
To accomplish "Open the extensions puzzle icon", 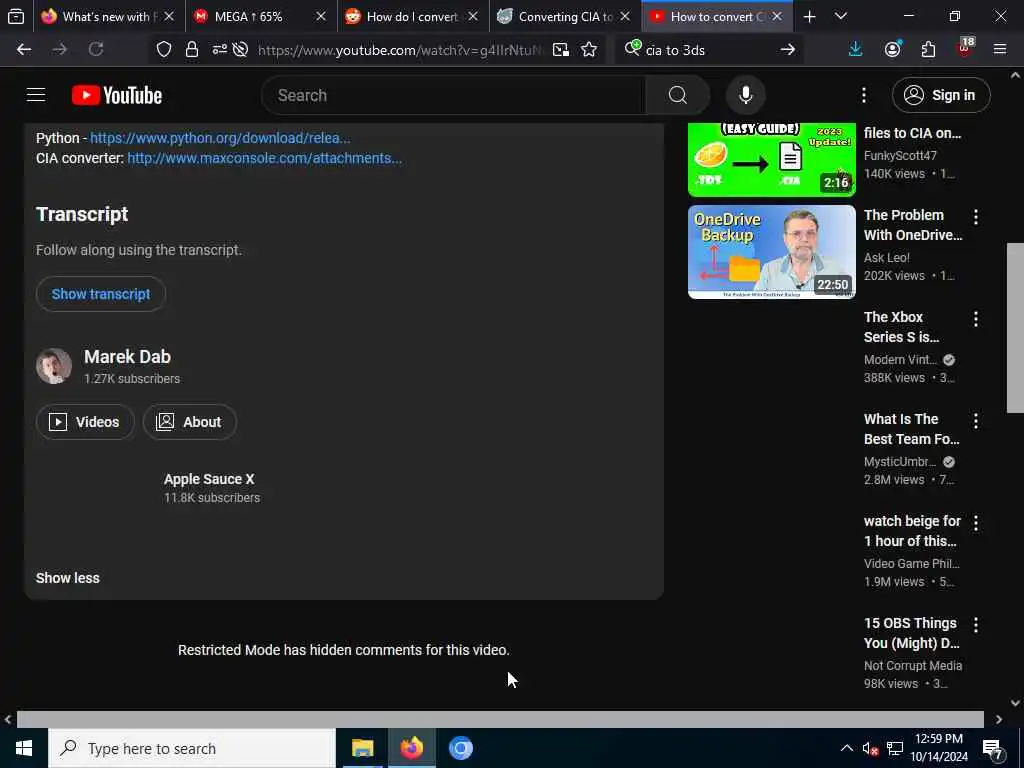I will click(929, 50).
